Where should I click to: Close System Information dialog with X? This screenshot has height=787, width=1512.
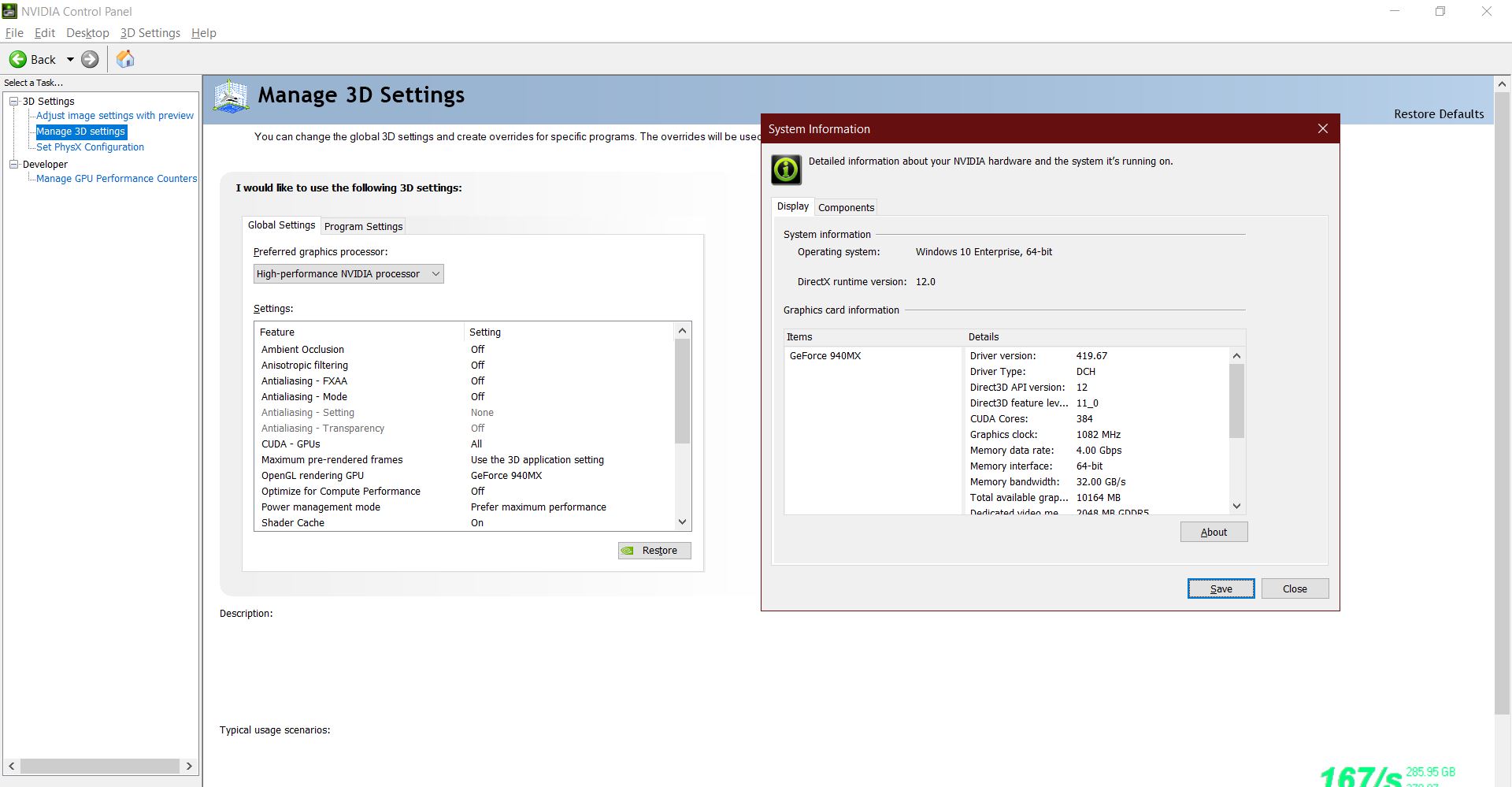coord(1323,128)
